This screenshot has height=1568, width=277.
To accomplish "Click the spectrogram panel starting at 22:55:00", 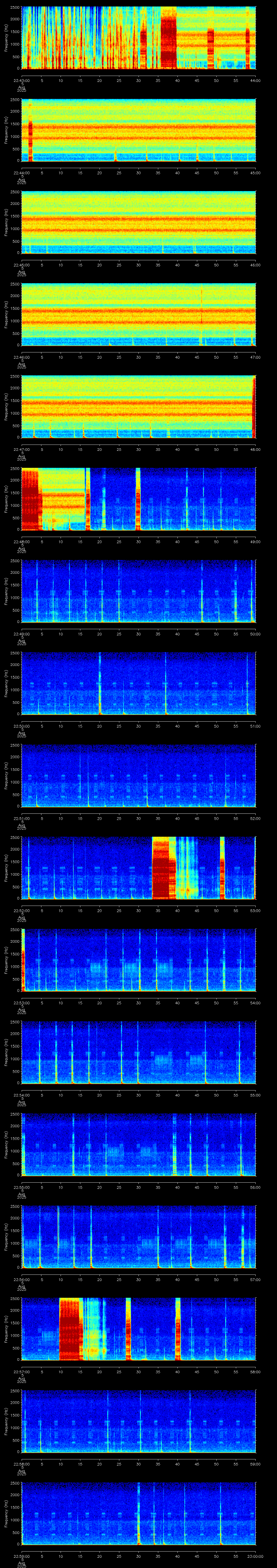I will coord(139,1145).
